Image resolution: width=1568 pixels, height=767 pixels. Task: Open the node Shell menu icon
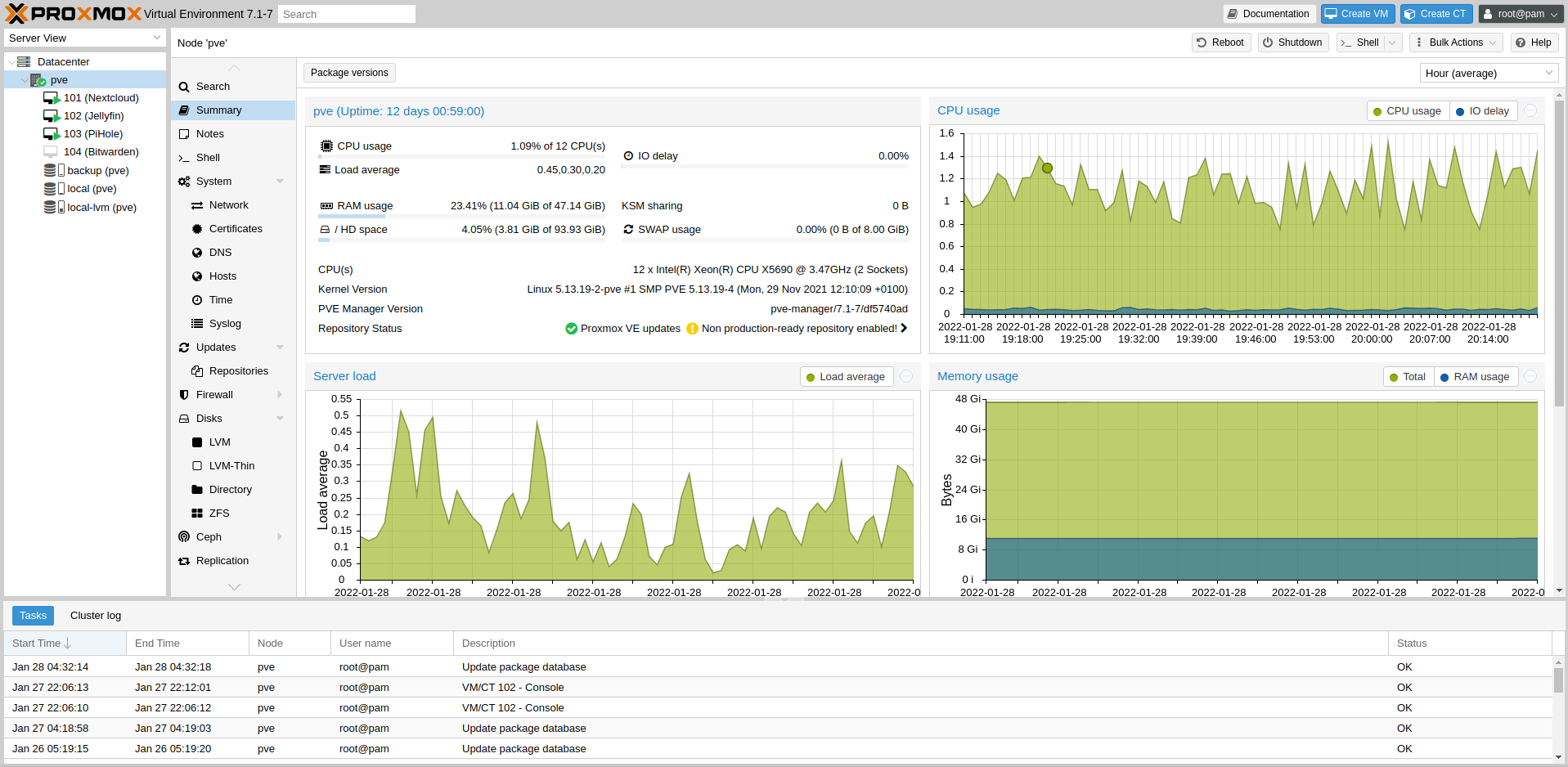click(184, 158)
